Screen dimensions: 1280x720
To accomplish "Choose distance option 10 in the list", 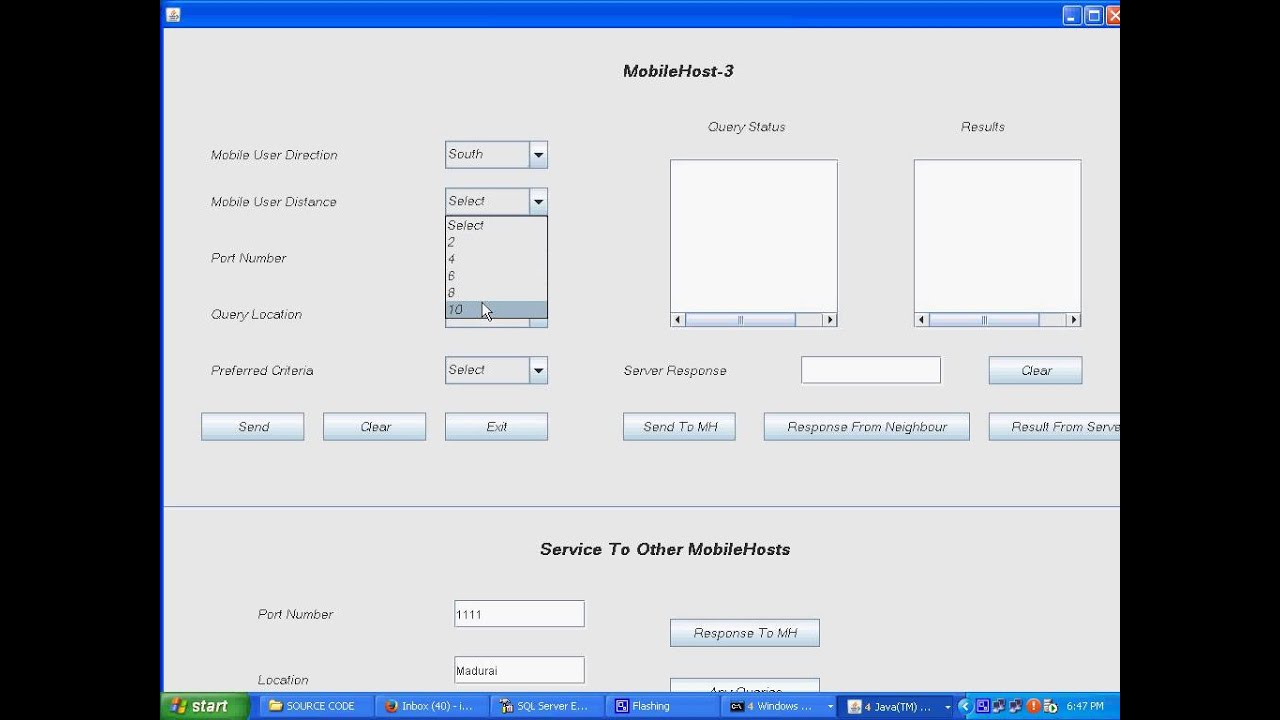I will pyautogui.click(x=496, y=310).
